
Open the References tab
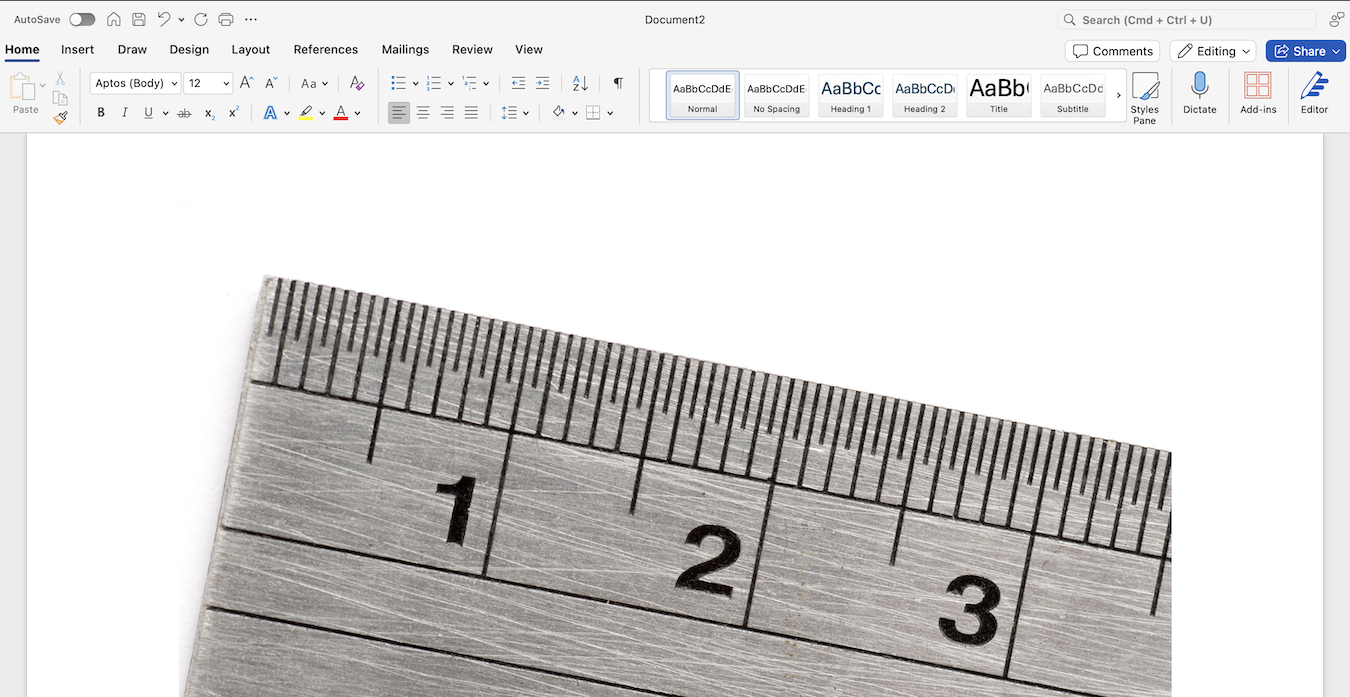coord(326,49)
